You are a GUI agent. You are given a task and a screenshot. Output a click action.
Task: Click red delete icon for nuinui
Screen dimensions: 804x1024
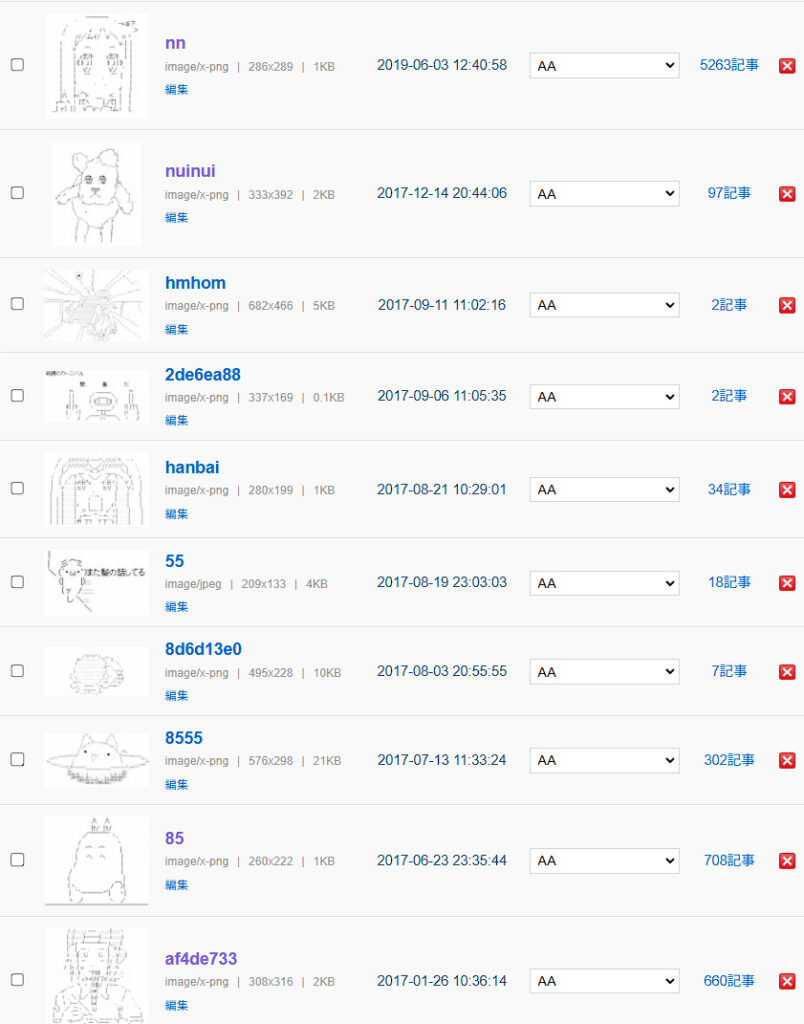(x=787, y=194)
